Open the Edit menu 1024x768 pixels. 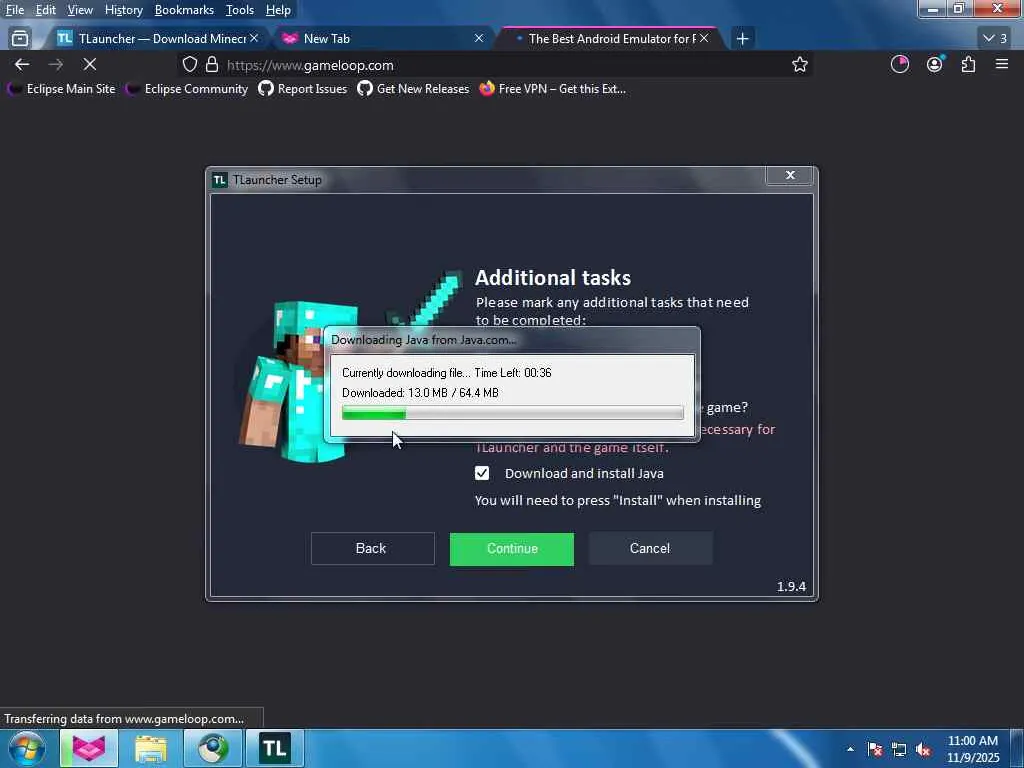(x=45, y=10)
